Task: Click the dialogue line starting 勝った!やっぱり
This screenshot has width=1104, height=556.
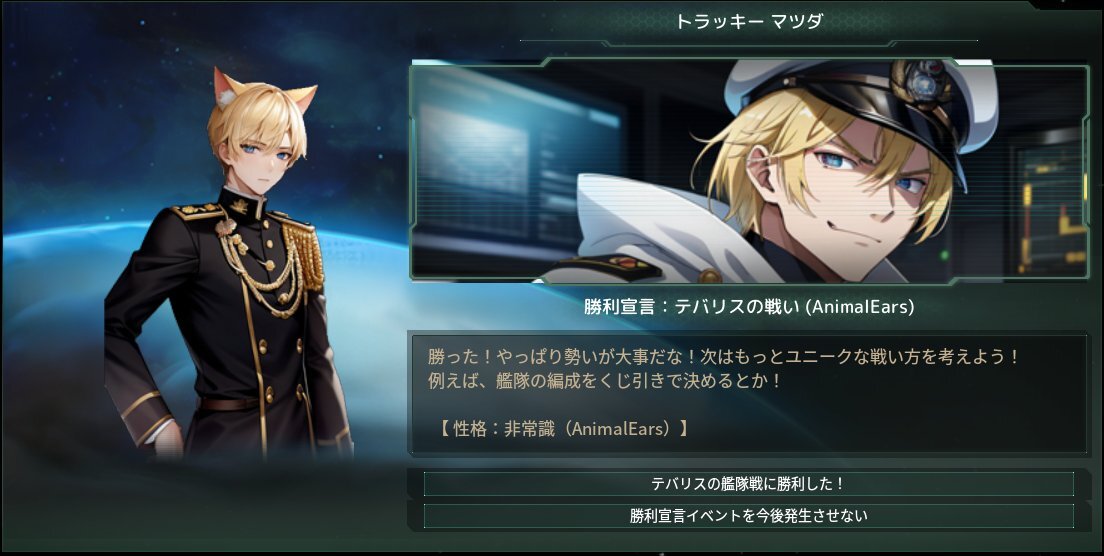Action: (x=723, y=357)
